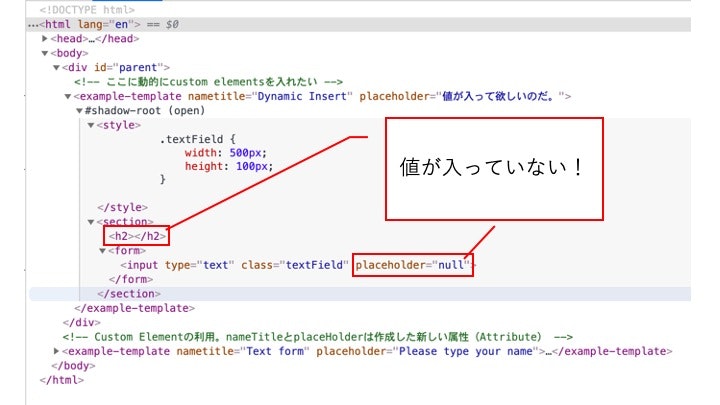720x405 pixels.
Task: Select the closing /section tag line
Action: coord(360,294)
